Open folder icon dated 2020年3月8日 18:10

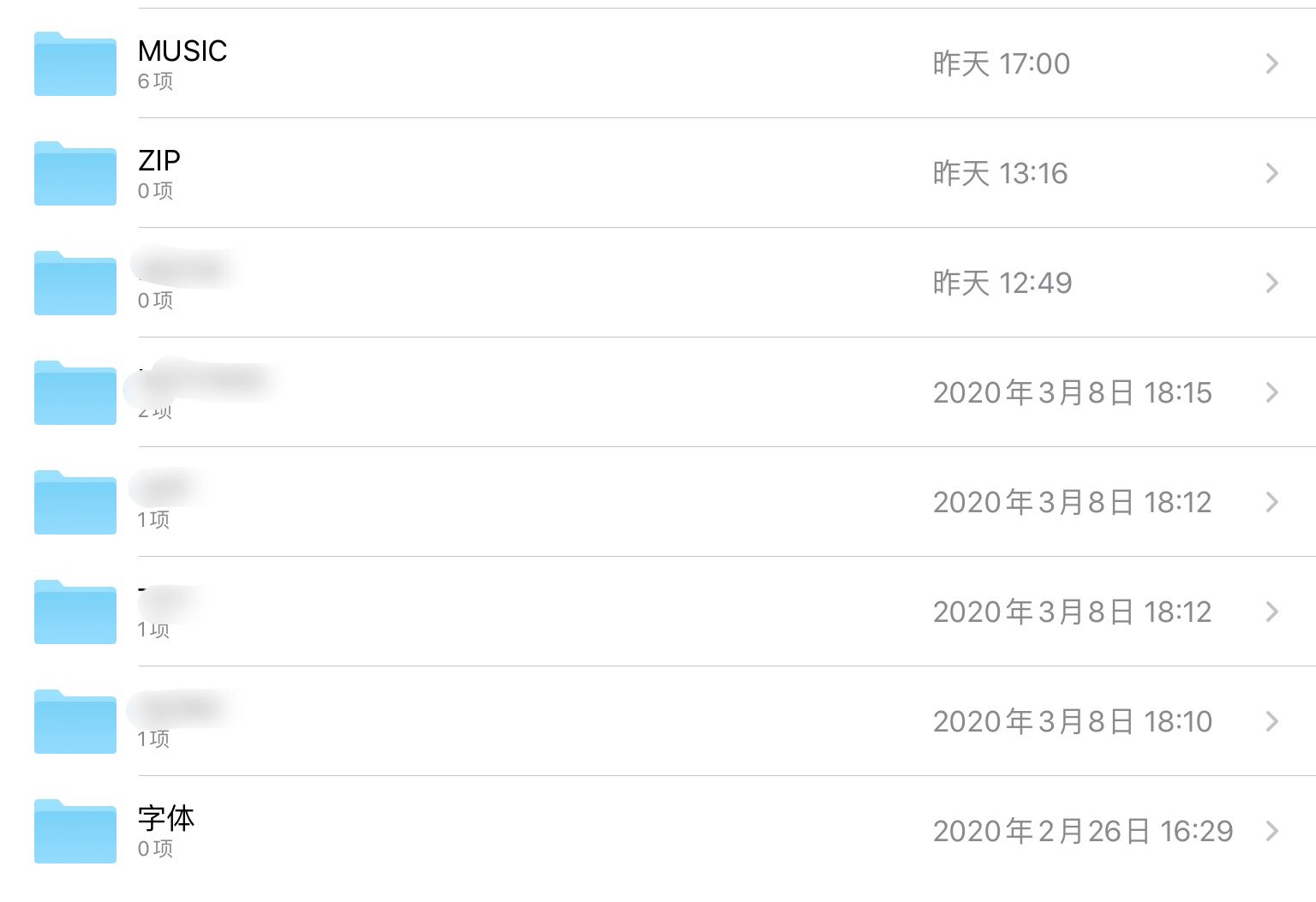[x=75, y=721]
